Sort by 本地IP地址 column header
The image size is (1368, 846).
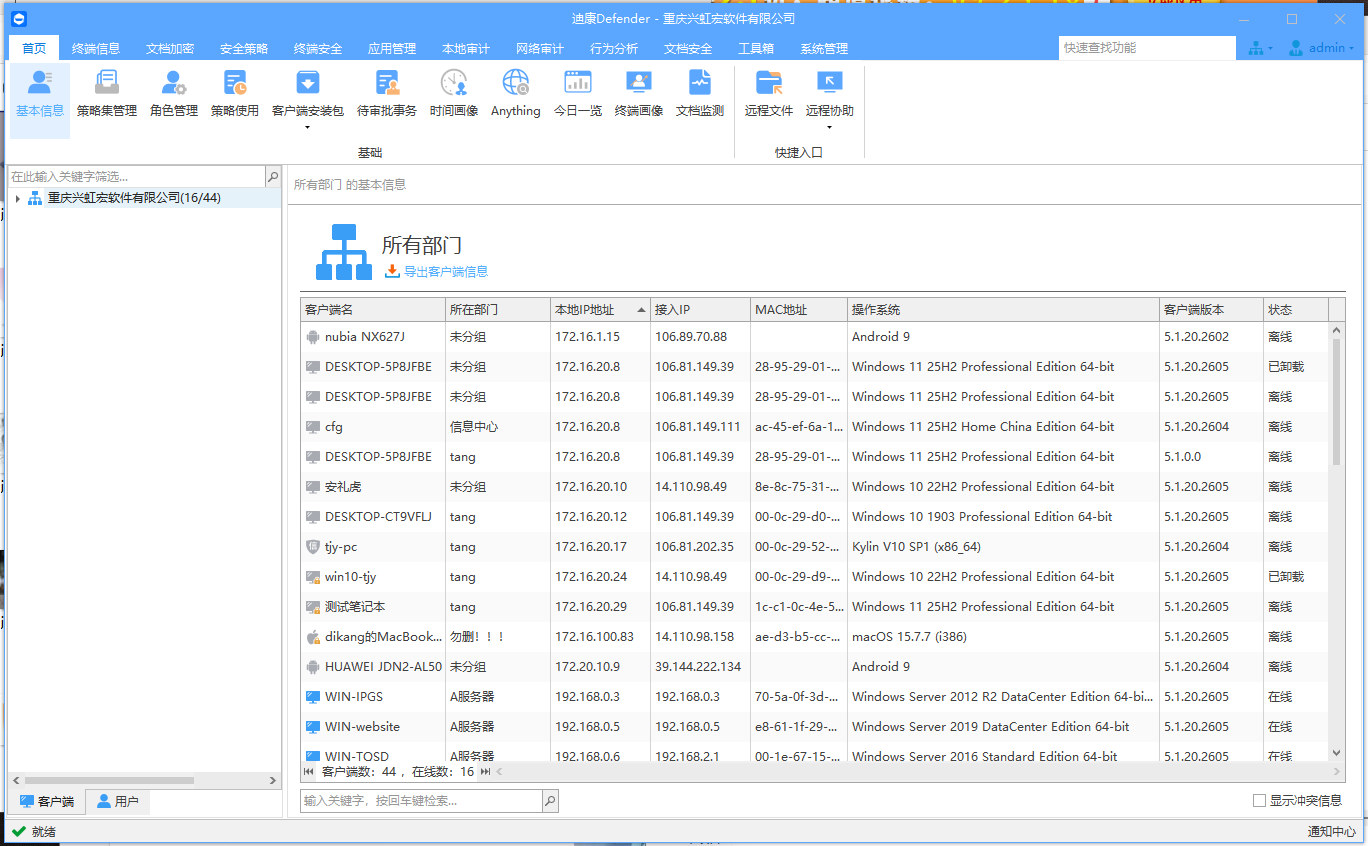coord(600,310)
